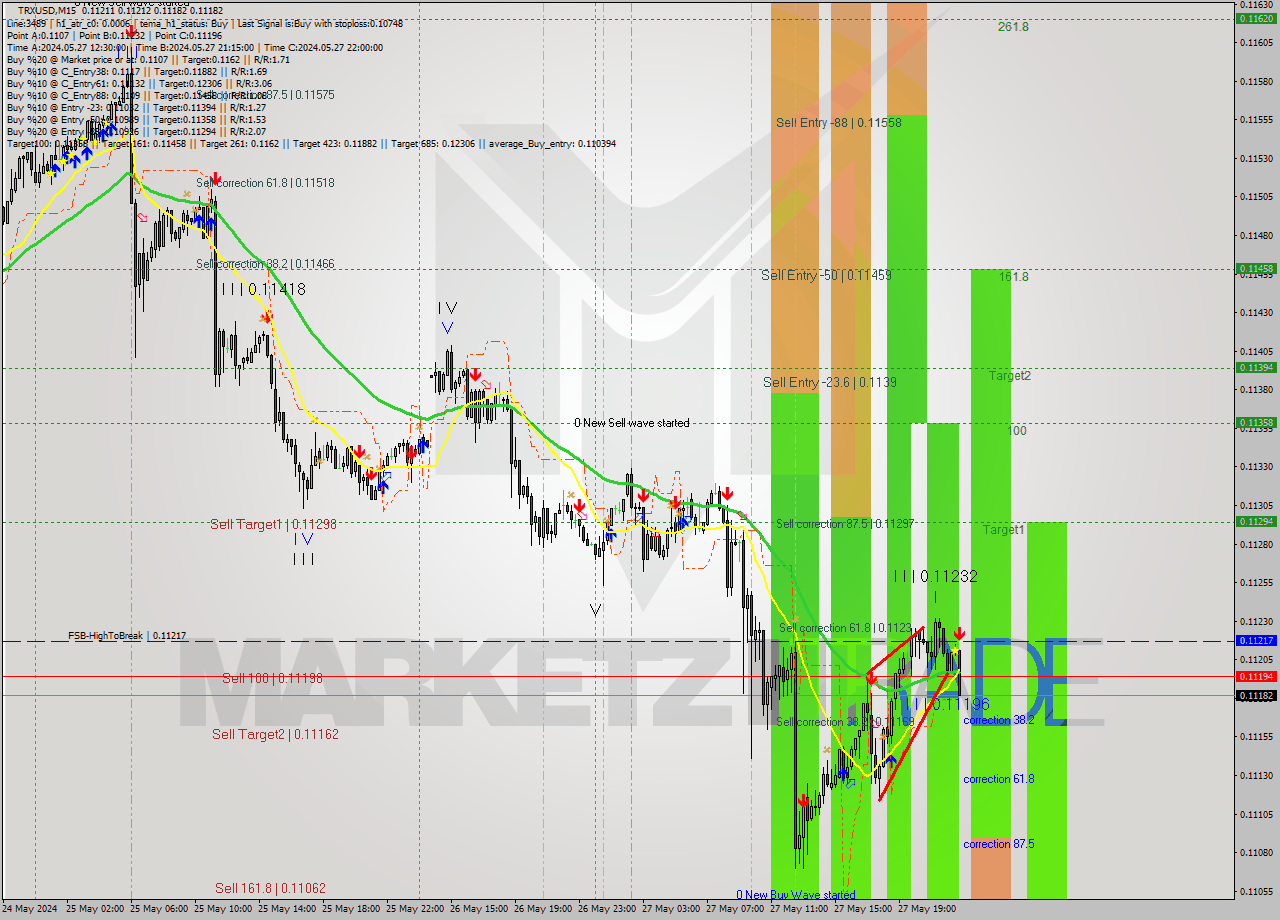Image resolution: width=1280 pixels, height=920 pixels.
Task: Select the 'Sell correction 38.2 | 0.11466' label
Action: (x=265, y=264)
